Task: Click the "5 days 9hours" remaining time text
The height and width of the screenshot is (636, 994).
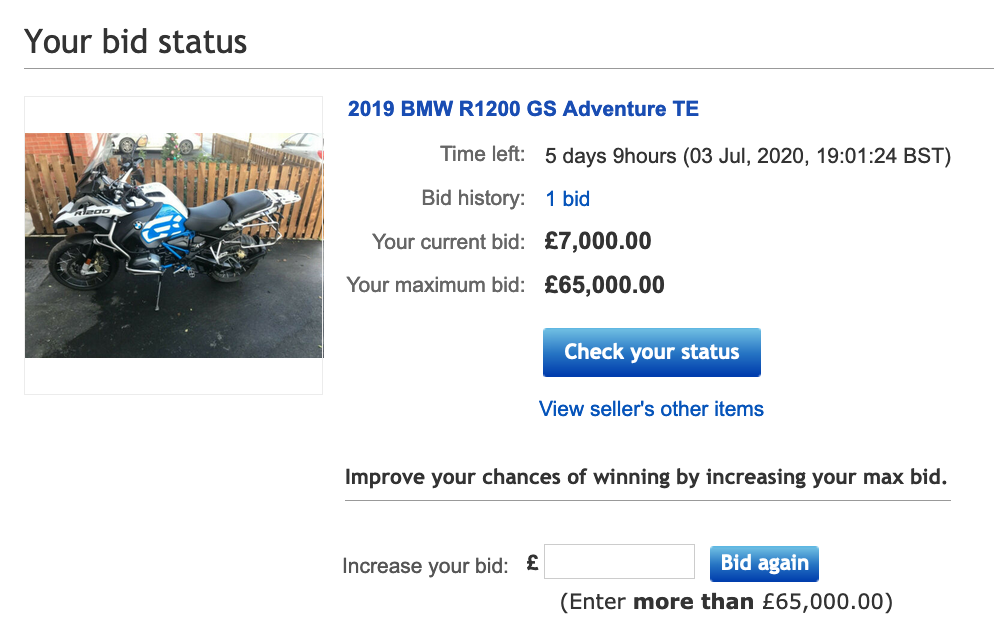Action: click(x=610, y=156)
